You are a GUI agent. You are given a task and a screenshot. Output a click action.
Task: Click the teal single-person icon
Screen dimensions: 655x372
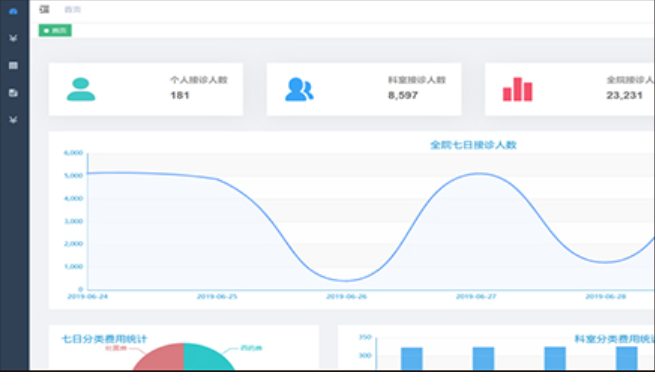pos(81,89)
